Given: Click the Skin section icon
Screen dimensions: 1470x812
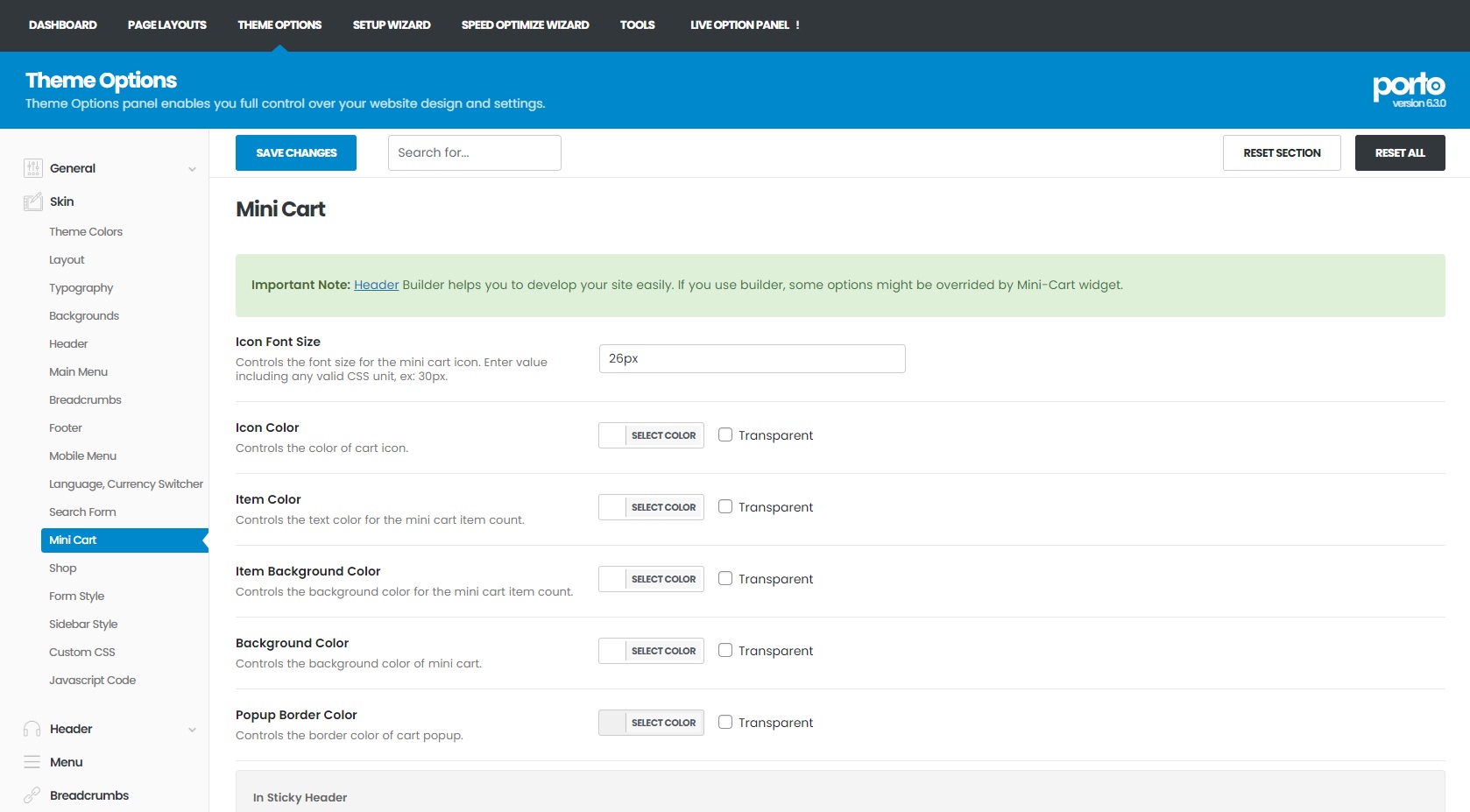Looking at the screenshot, I should [x=32, y=201].
